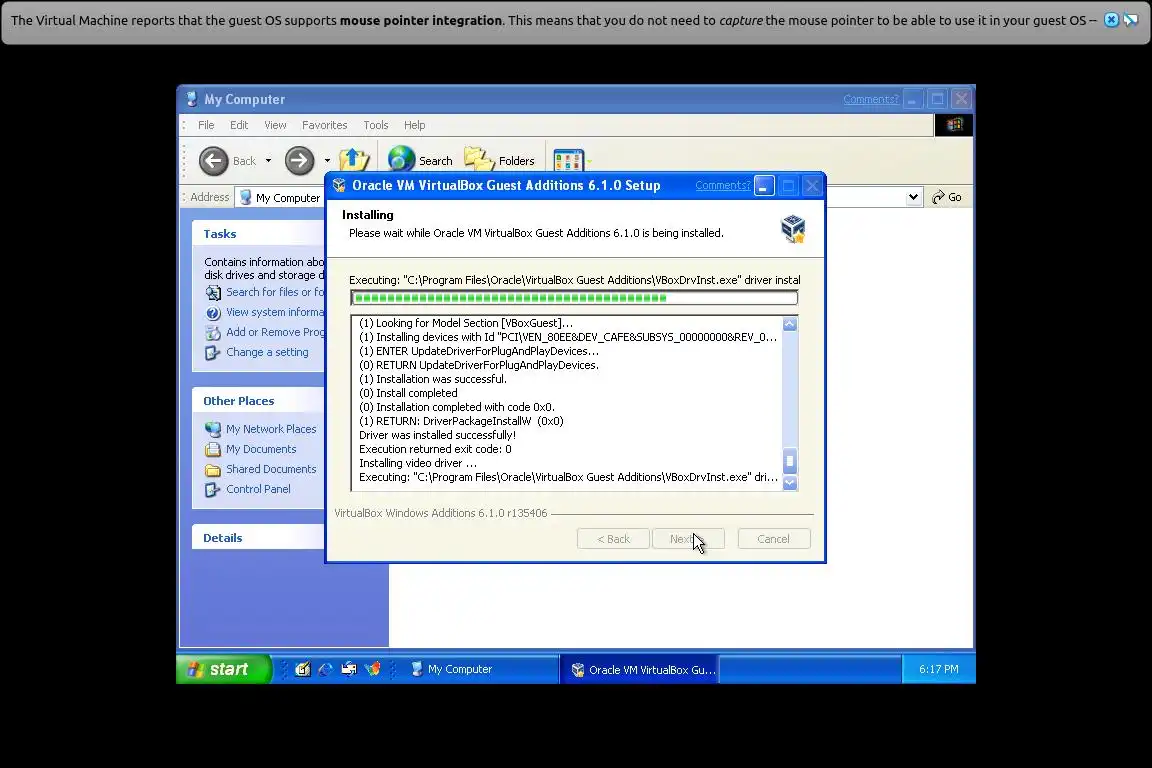1152x768 pixels.
Task: Select the log line 'Driver was installed successfully!'
Action: point(437,435)
